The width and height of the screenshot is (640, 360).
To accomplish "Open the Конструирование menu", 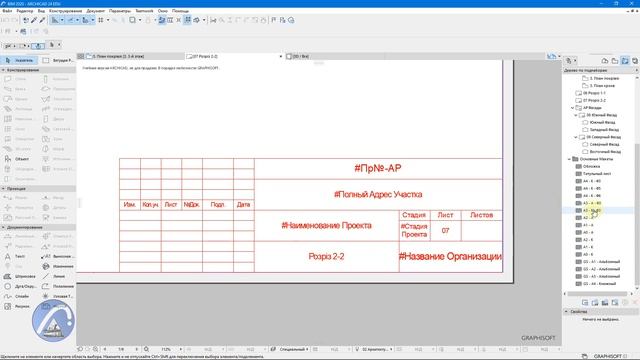I will tap(66, 11).
